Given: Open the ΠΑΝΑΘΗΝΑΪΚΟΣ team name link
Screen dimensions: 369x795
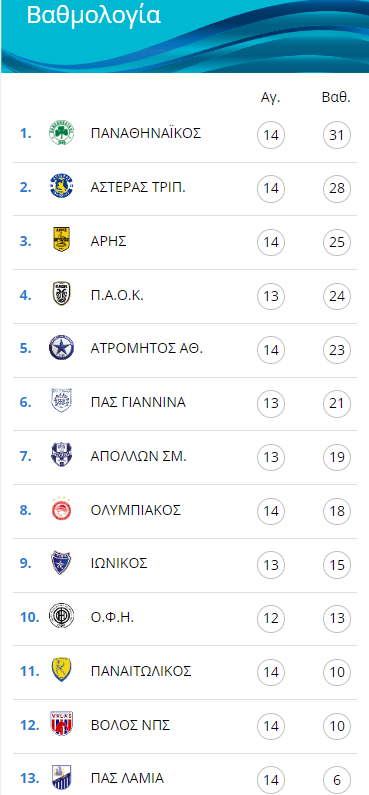Looking at the screenshot, I should pyautogui.click(x=146, y=133).
